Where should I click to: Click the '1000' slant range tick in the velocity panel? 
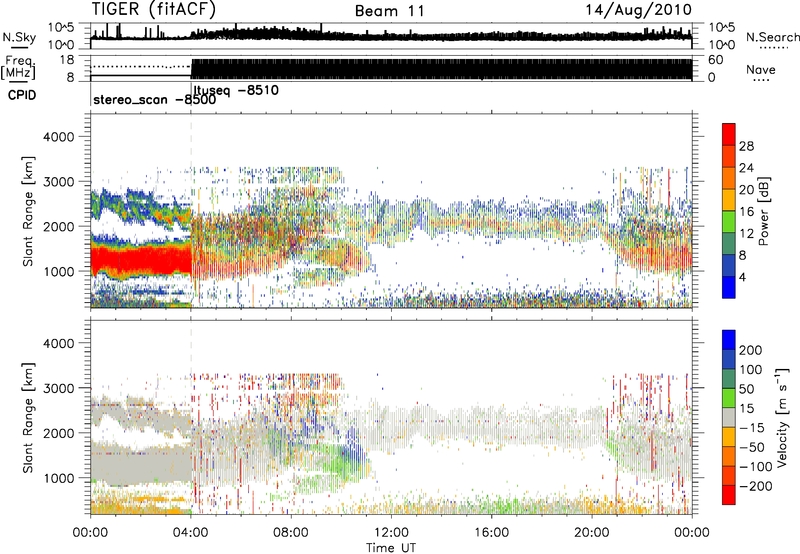coord(58,478)
